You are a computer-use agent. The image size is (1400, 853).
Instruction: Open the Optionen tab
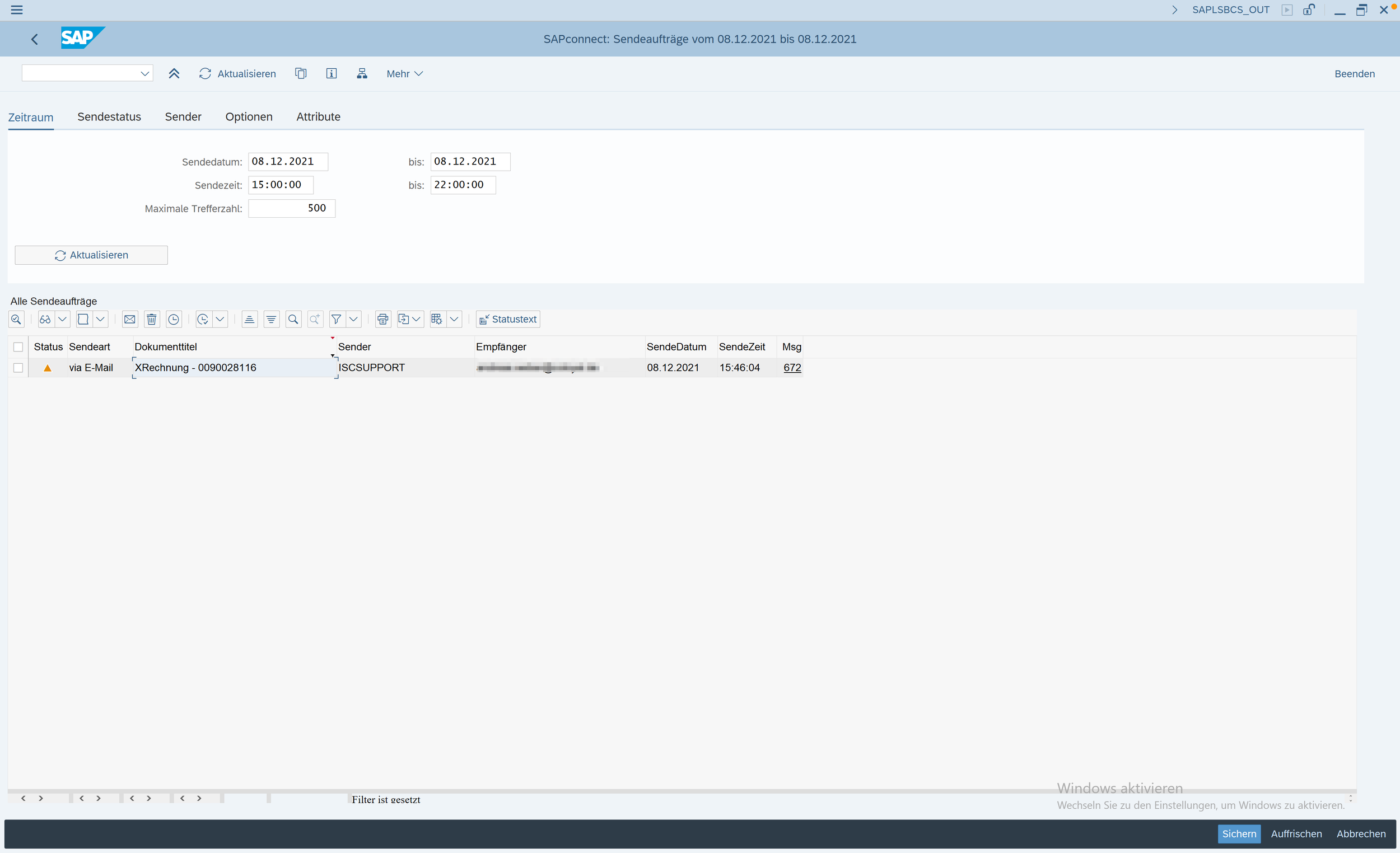pos(249,116)
